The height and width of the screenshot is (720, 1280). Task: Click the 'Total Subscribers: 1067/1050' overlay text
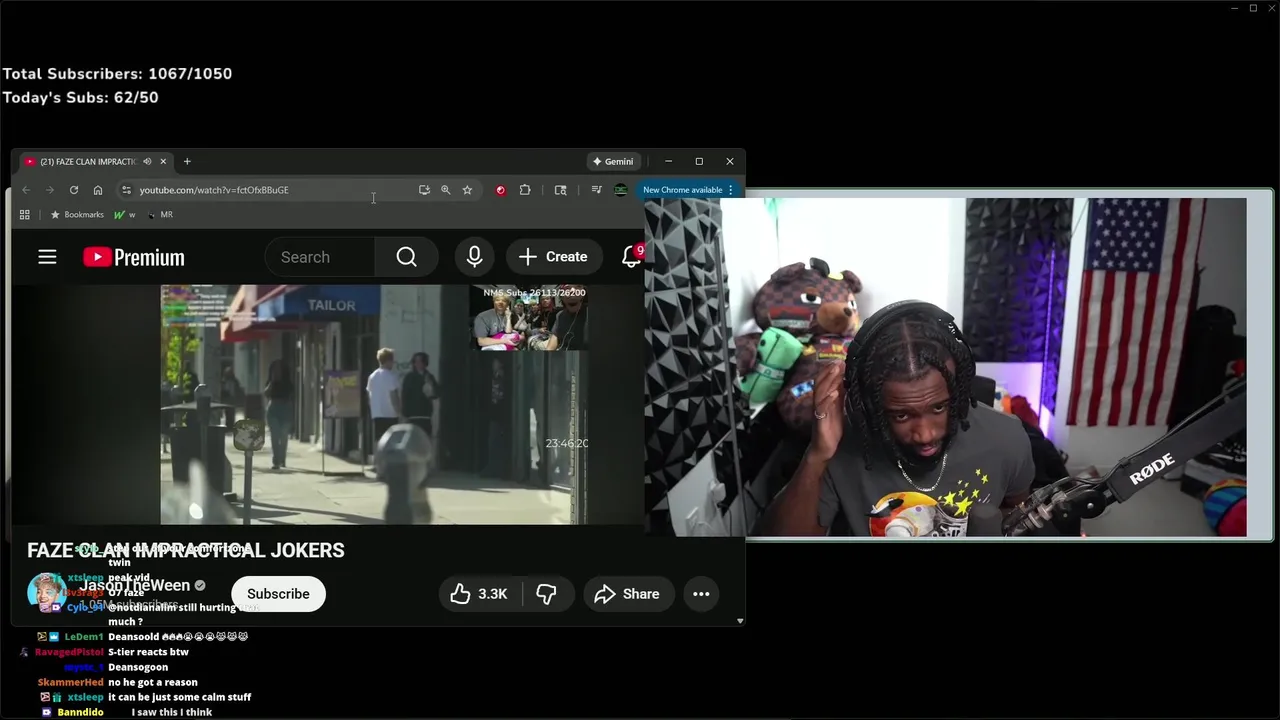coord(117,74)
